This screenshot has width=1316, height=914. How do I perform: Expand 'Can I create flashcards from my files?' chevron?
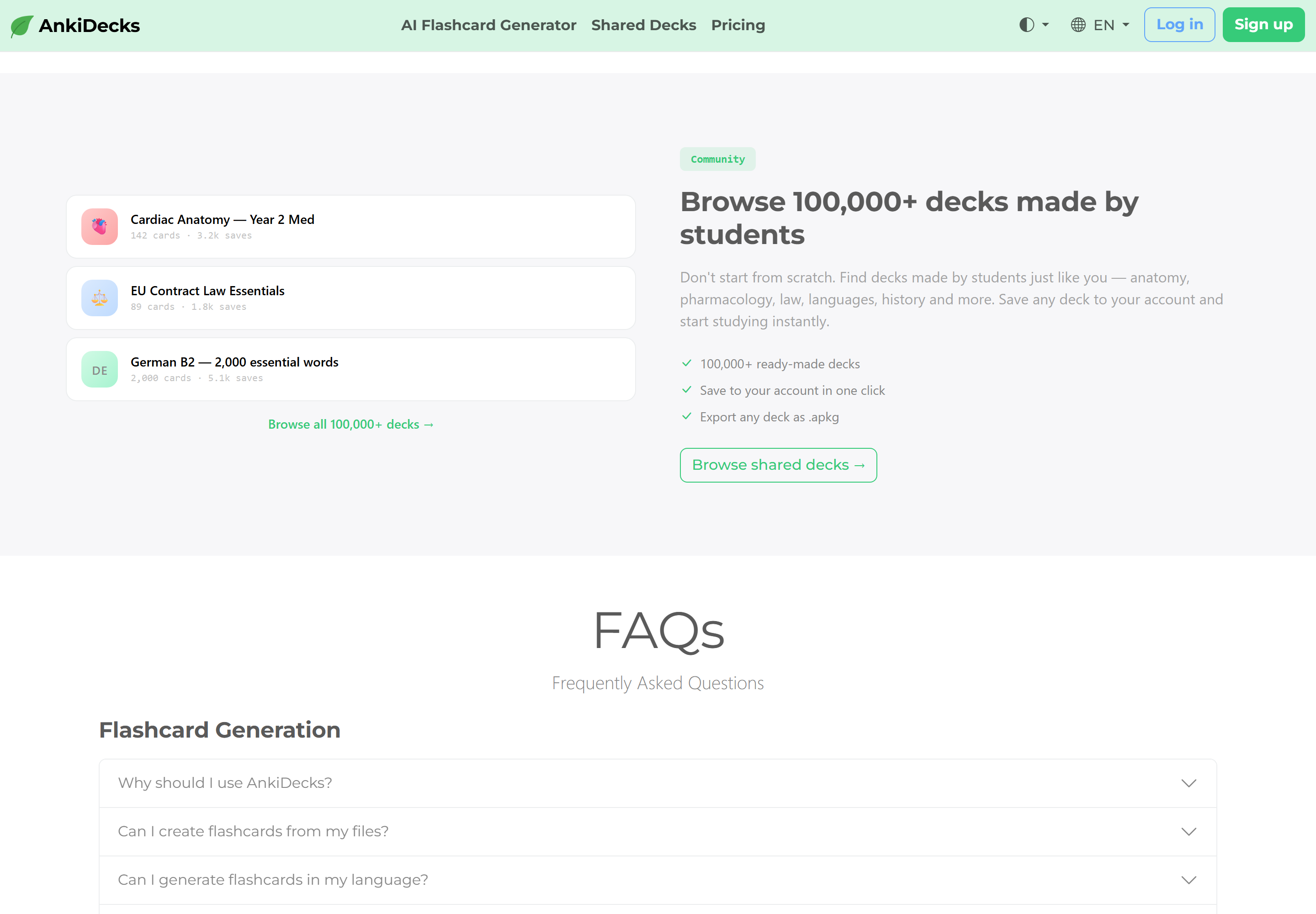(x=1189, y=832)
